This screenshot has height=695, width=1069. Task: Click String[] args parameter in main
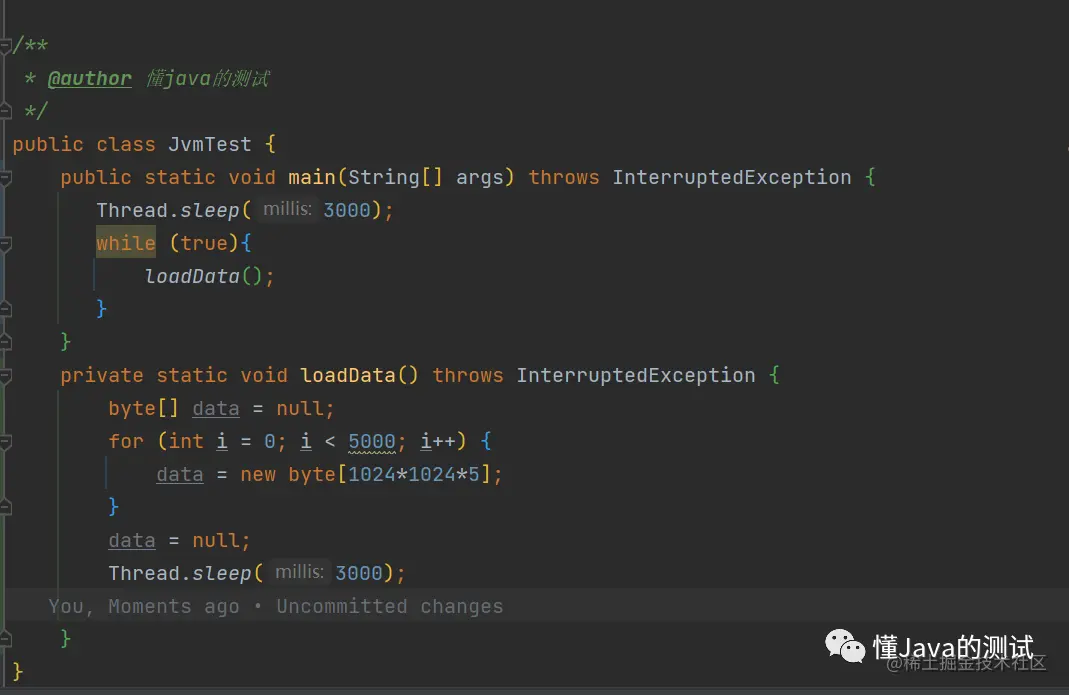426,177
